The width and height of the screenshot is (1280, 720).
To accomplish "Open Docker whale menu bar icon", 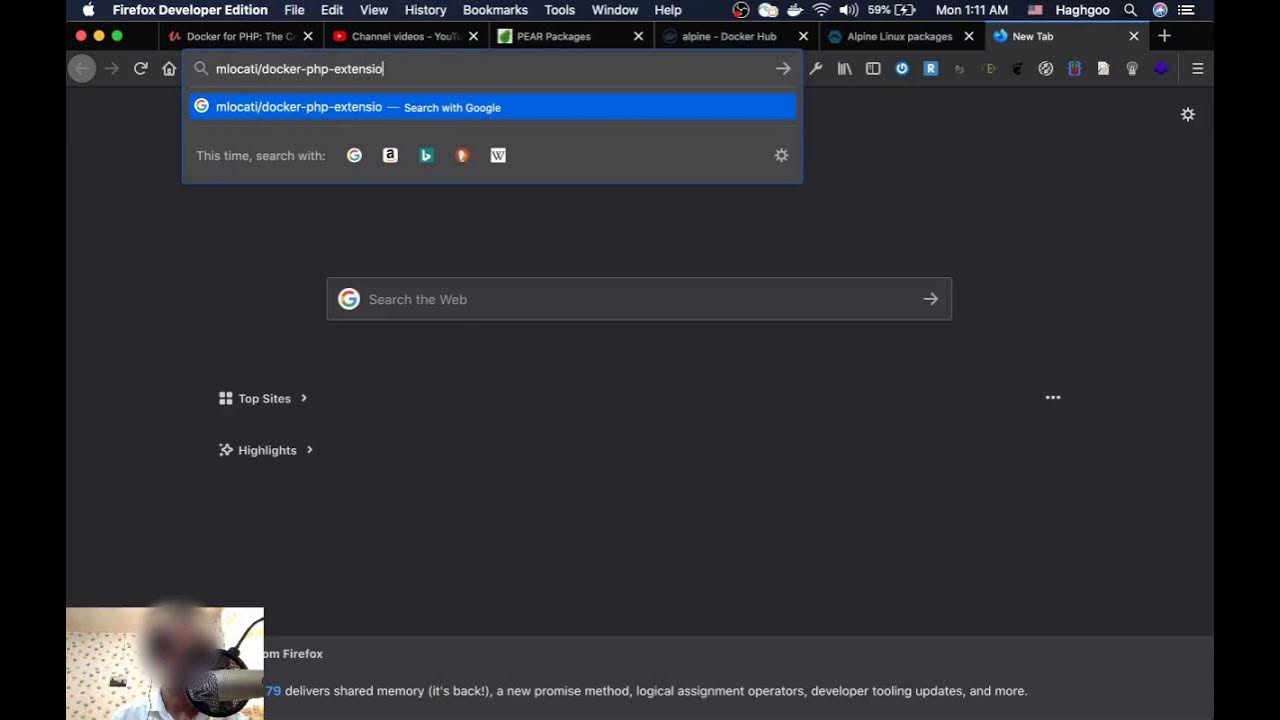I will (795, 10).
